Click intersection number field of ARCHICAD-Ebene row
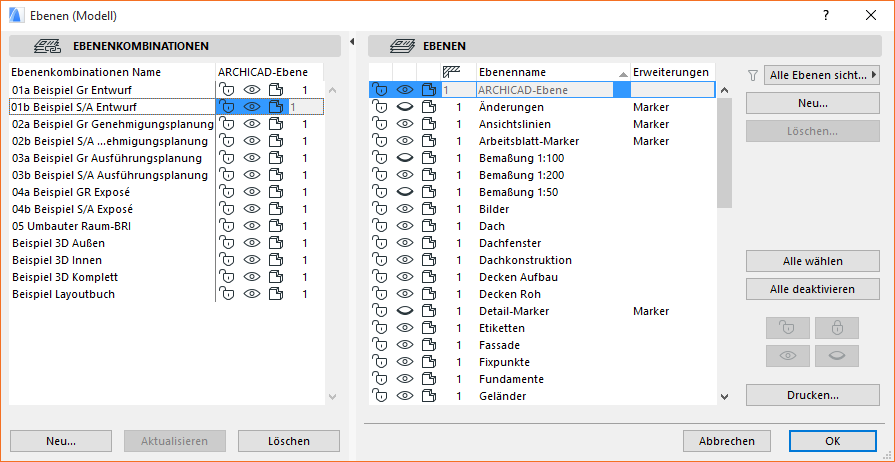The image size is (895, 462). tap(458, 90)
